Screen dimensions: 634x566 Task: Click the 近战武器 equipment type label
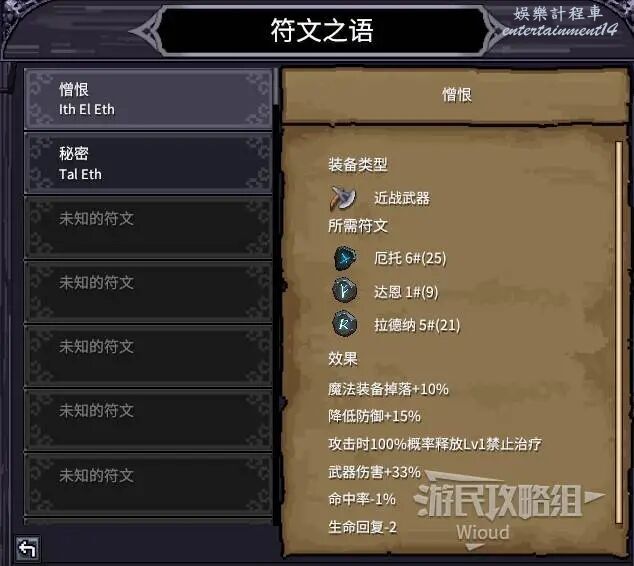(402, 198)
